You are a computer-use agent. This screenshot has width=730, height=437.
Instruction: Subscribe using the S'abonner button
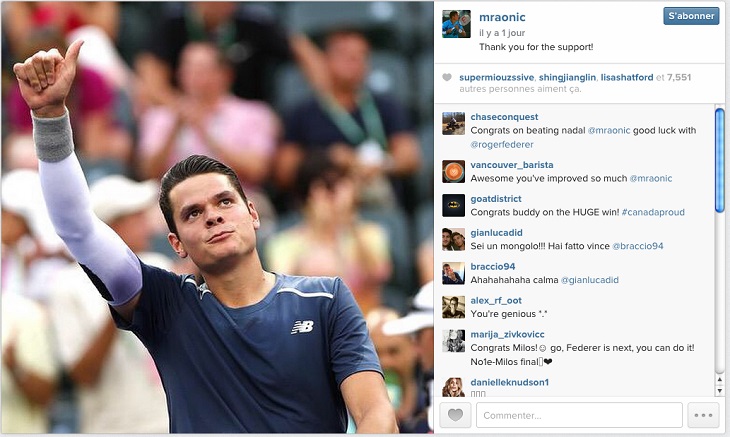click(691, 16)
